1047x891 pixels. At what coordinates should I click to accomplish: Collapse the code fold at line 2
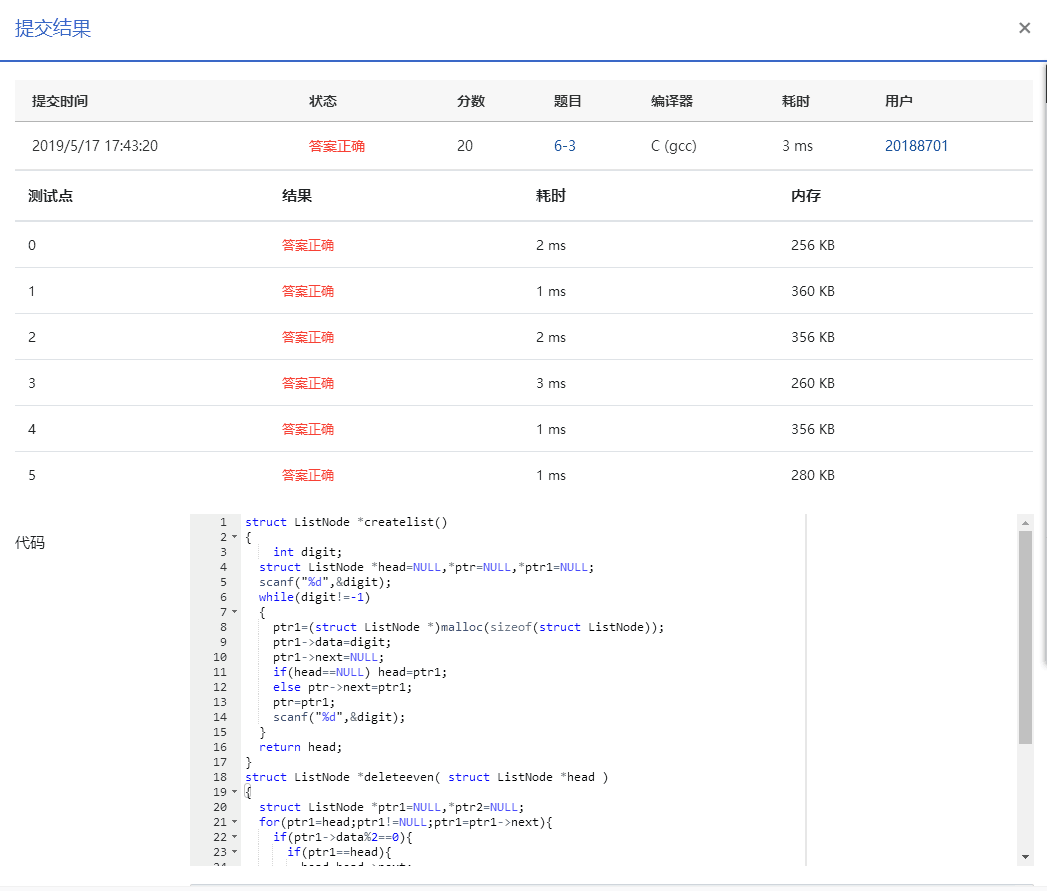click(x=234, y=537)
